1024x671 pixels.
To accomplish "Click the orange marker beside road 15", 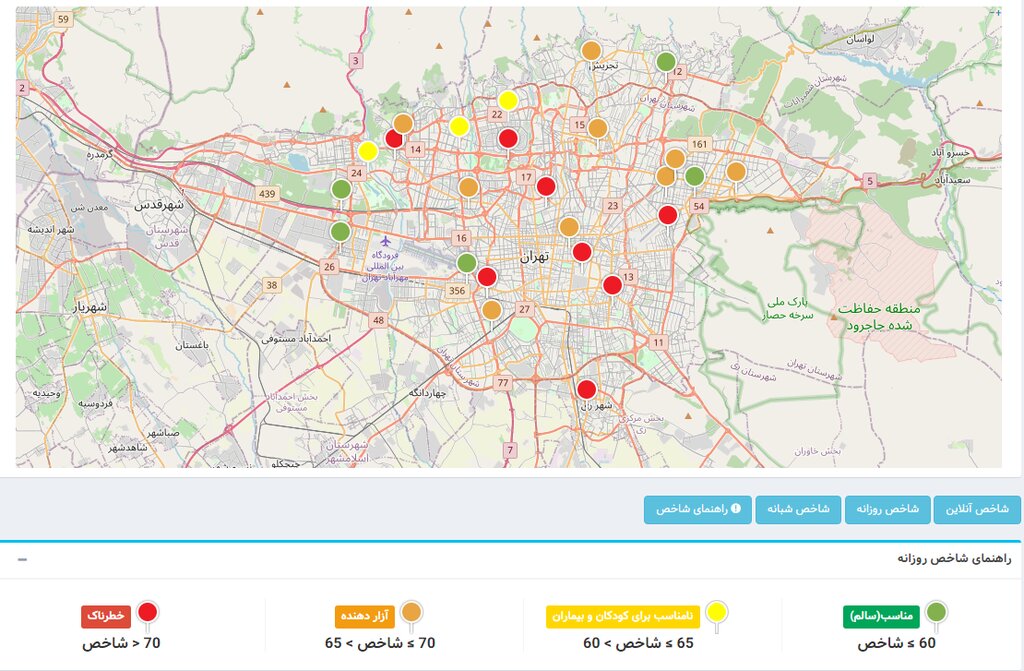I will click(597, 128).
